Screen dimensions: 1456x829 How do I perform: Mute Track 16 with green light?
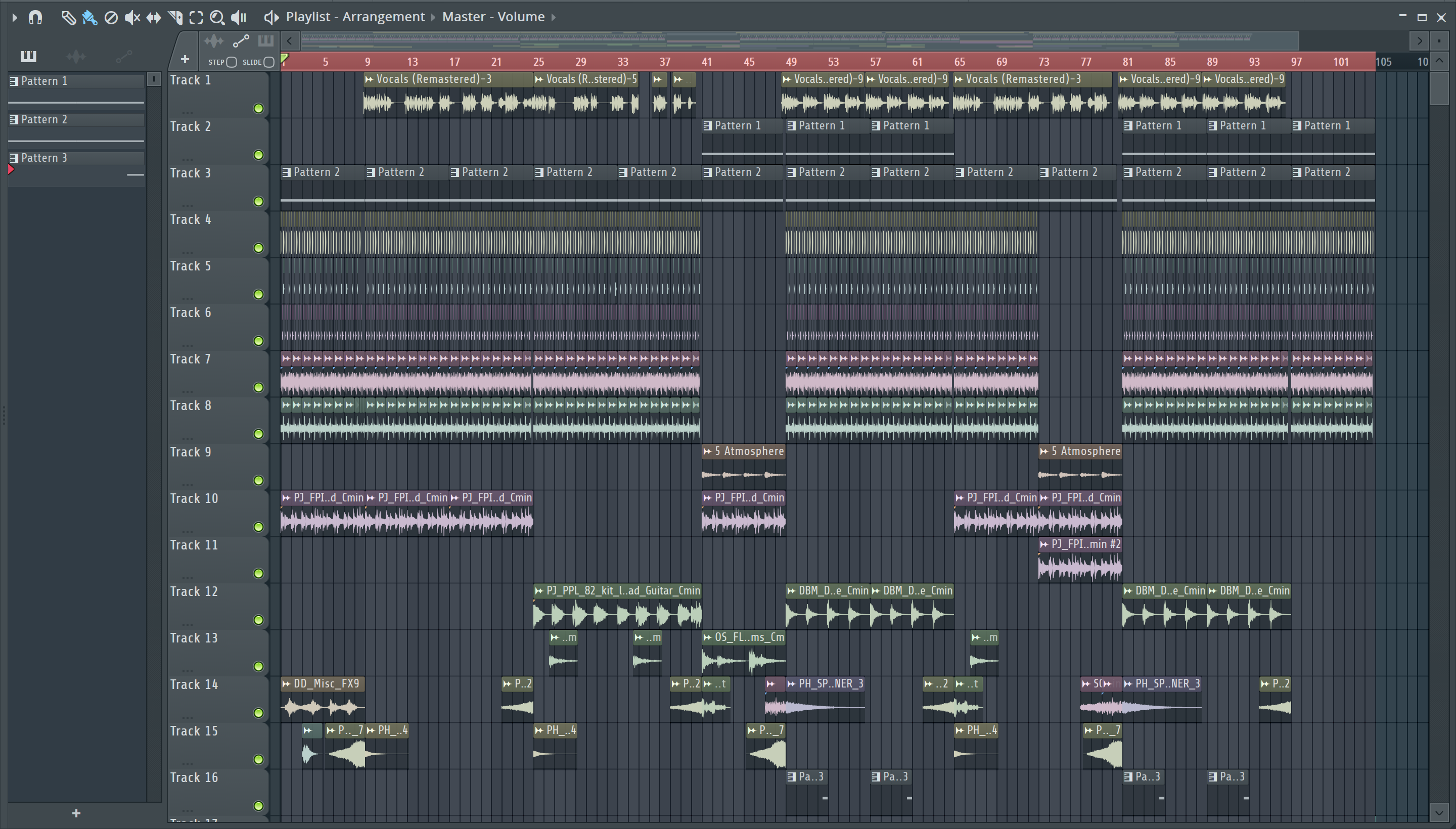[x=258, y=806]
